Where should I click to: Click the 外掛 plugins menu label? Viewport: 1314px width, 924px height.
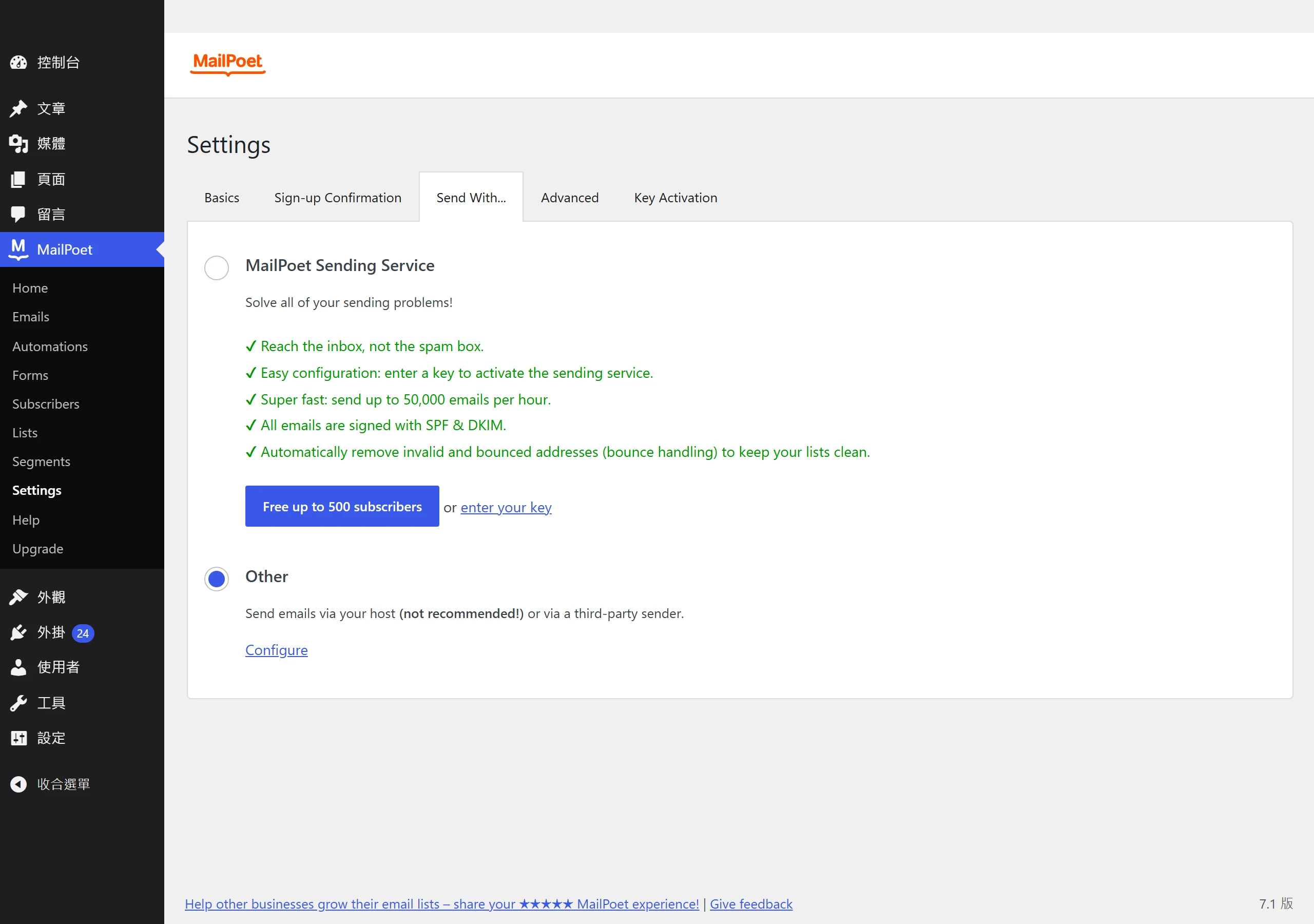pos(51,632)
